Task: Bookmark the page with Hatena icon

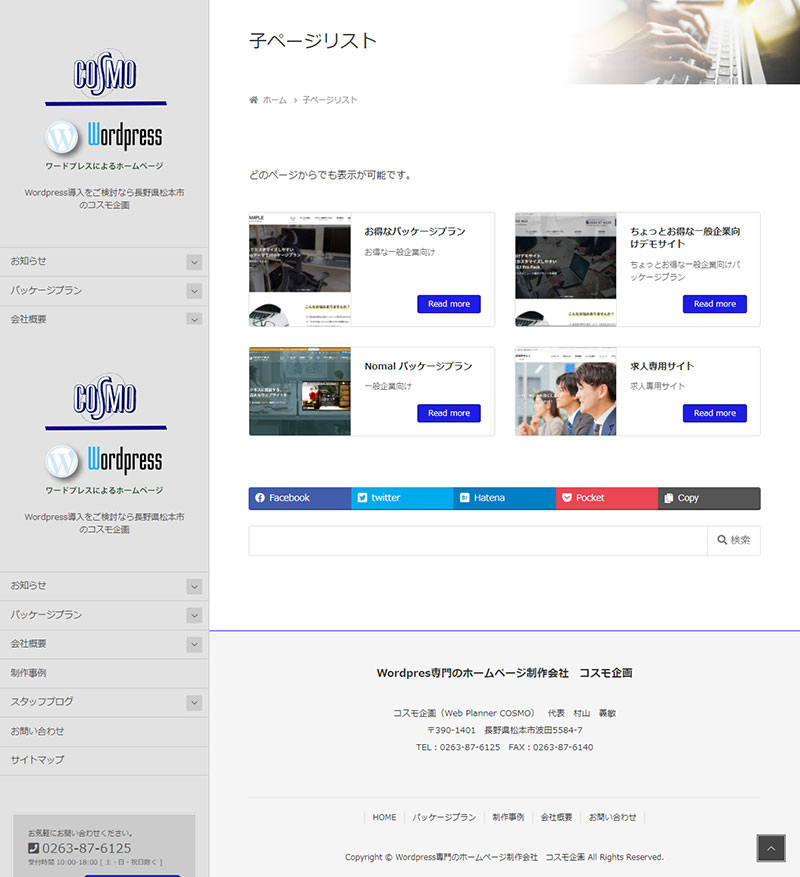Action: [x=465, y=498]
